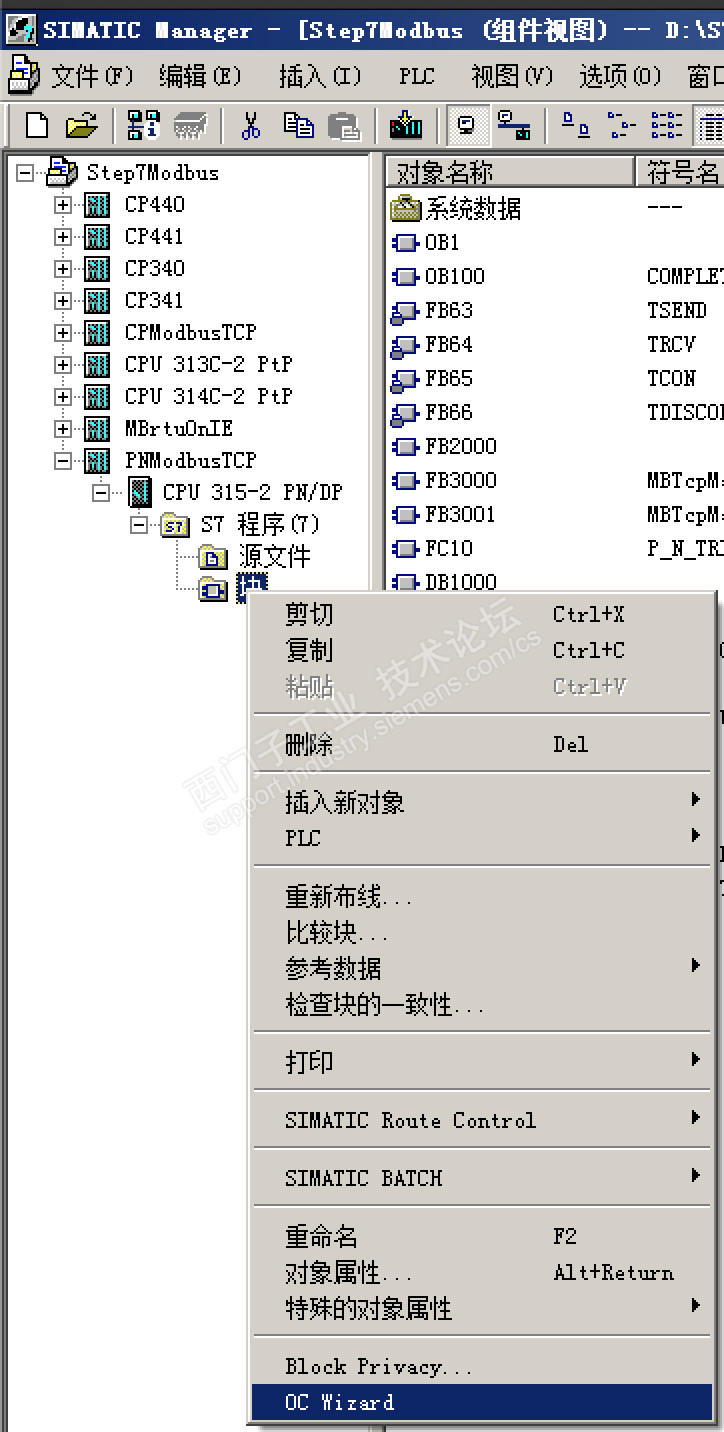The image size is (724, 1432).
Task: Expand the CPU 313C-2 PtP node
Action: (x=63, y=365)
